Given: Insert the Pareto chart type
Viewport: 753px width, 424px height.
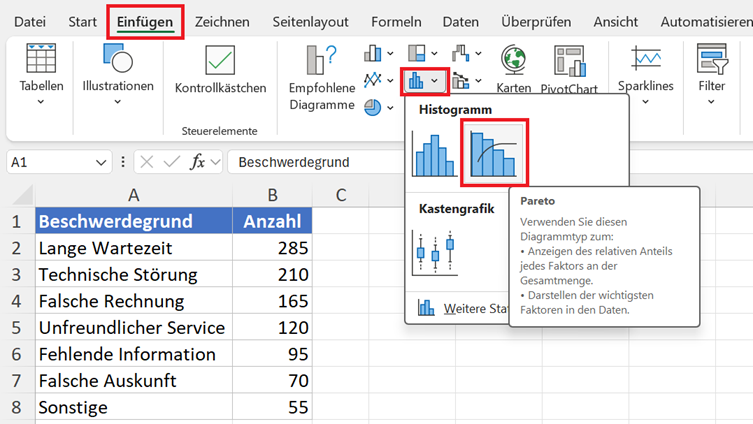Looking at the screenshot, I should 494,153.
